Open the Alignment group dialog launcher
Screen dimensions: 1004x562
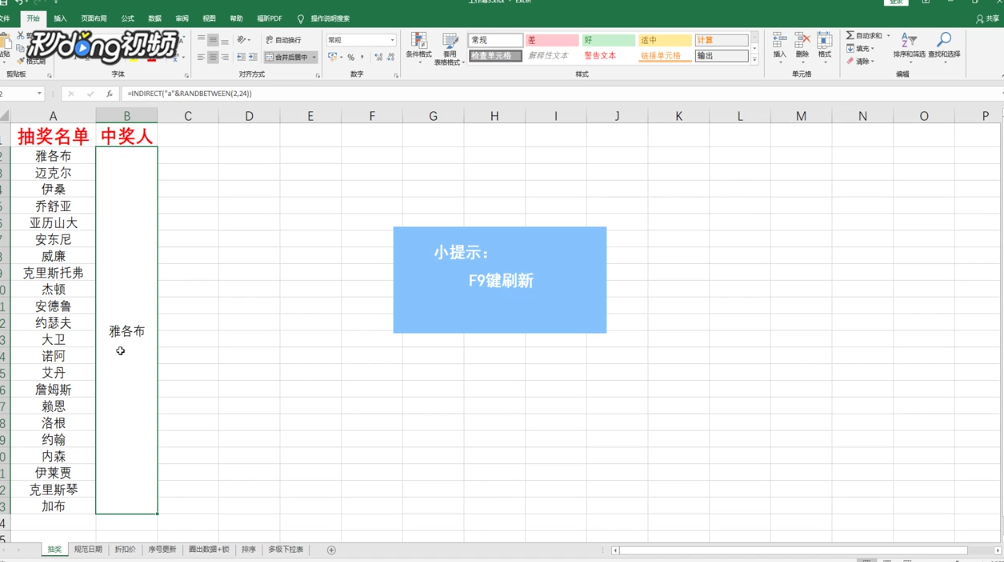pos(318,76)
